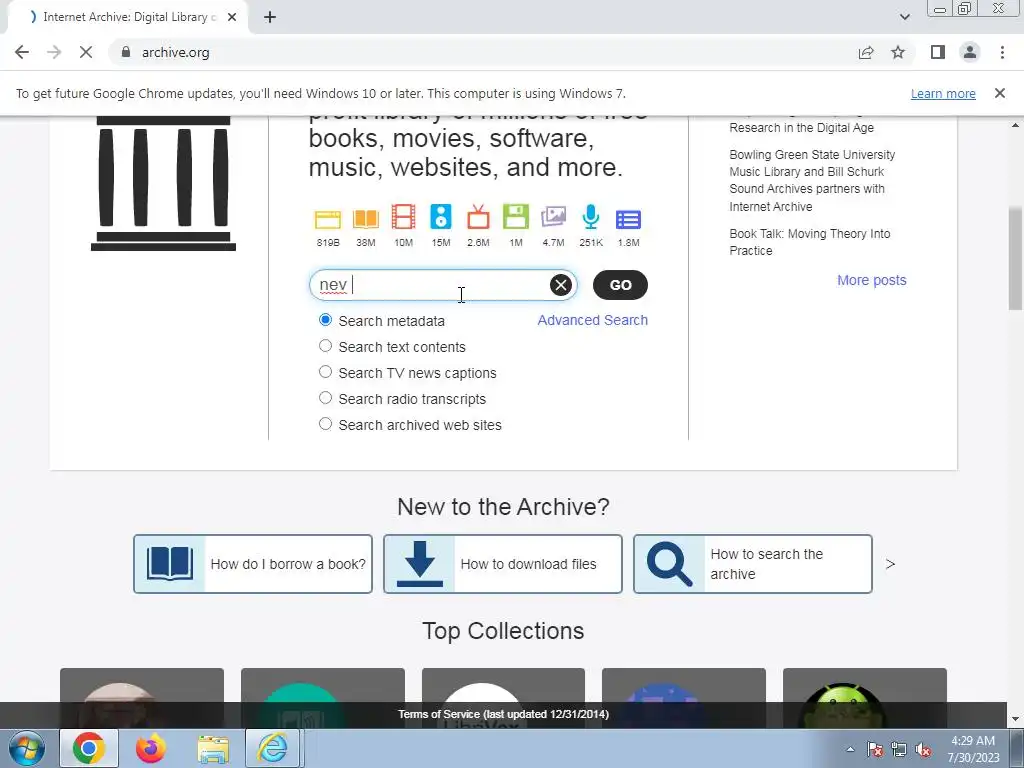1024x768 pixels.
Task: Open a new tab with the plus icon
Action: [x=270, y=18]
